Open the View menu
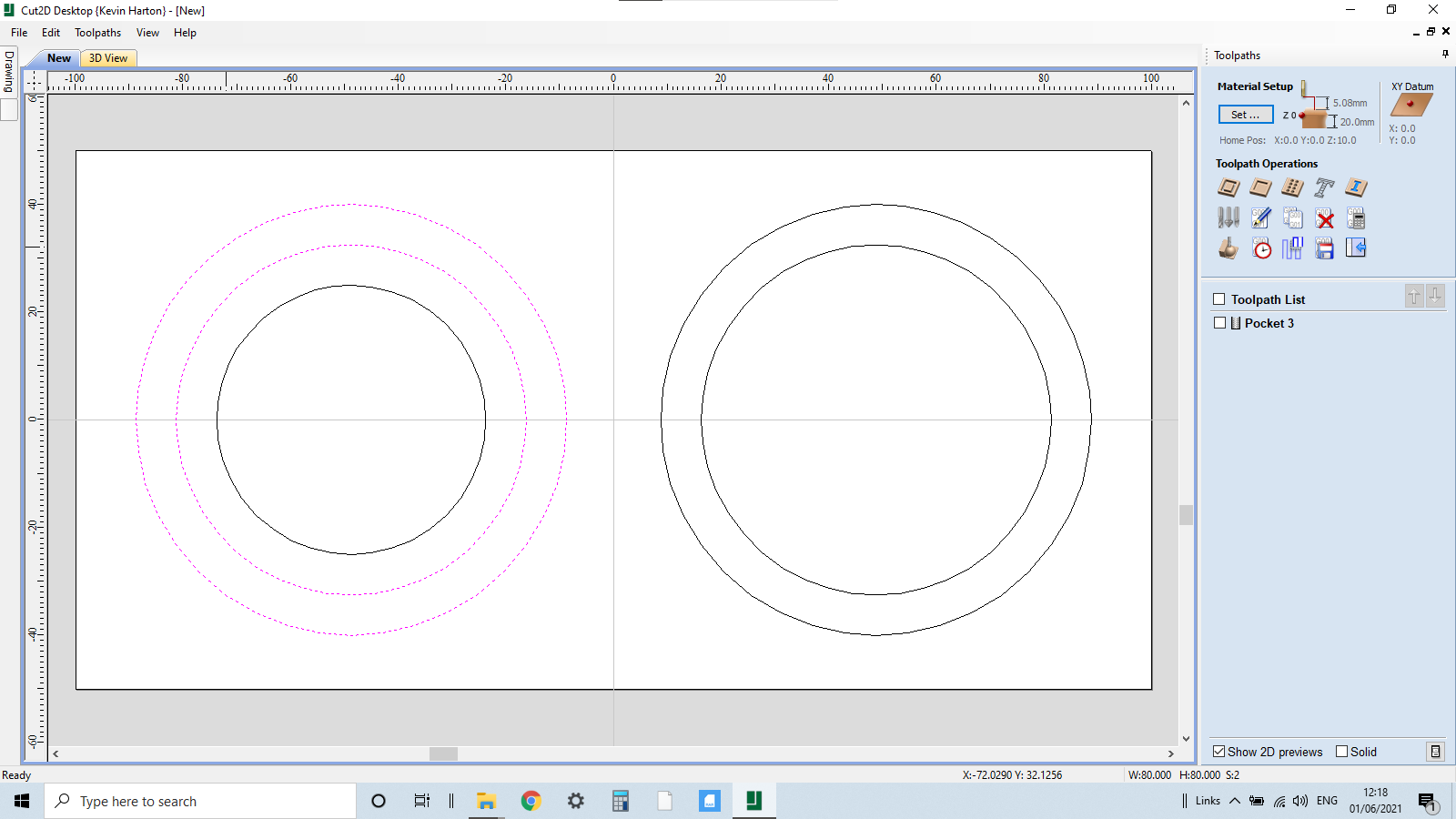This screenshot has width=1456, height=819. click(x=147, y=33)
